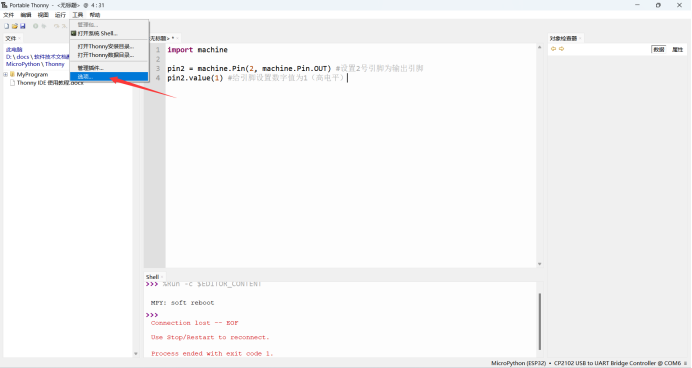
Task: Select the highlighted 选项... menu entry
Action: (109, 76)
